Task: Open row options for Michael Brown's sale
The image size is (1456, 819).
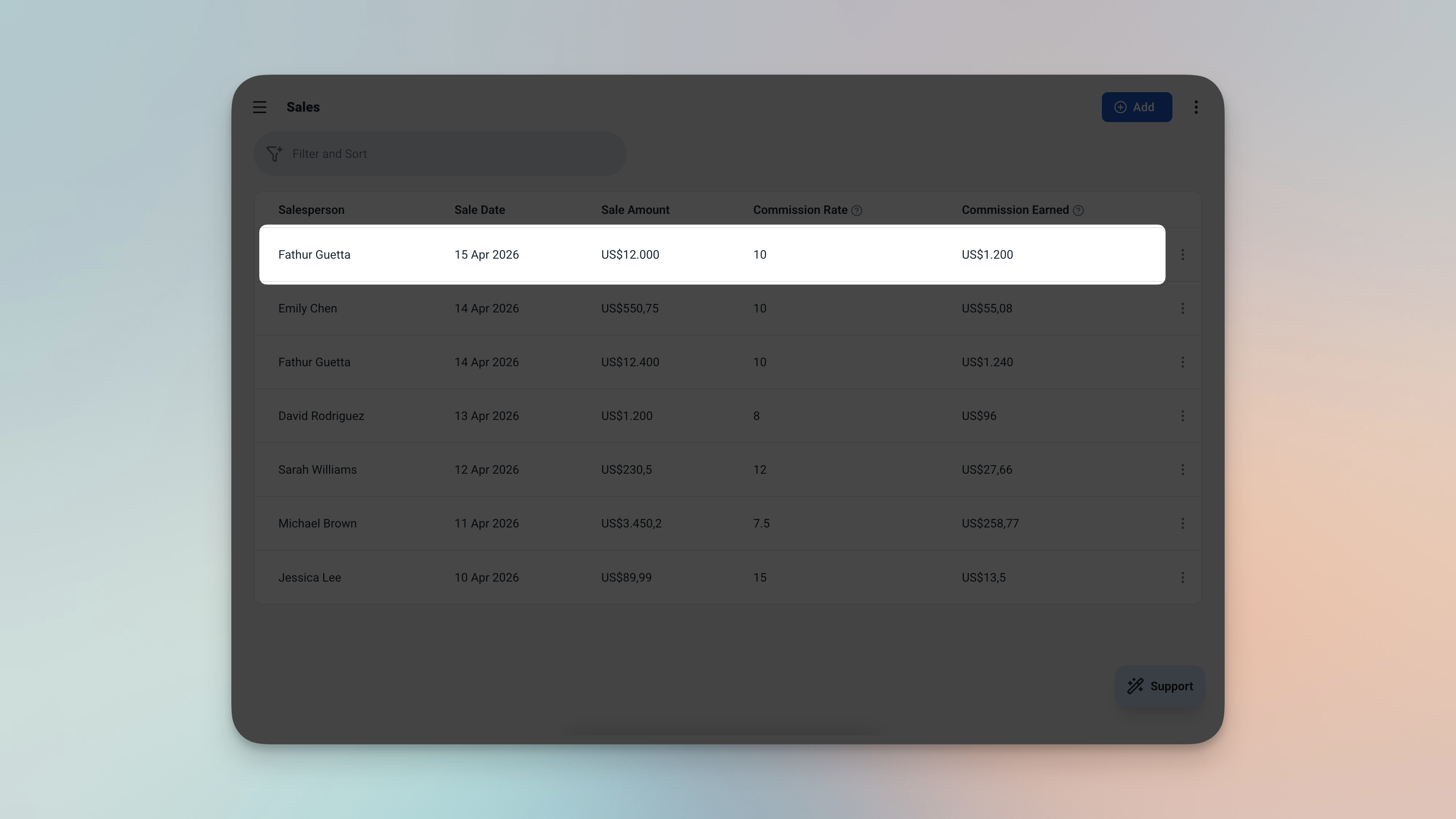Action: tap(1183, 523)
